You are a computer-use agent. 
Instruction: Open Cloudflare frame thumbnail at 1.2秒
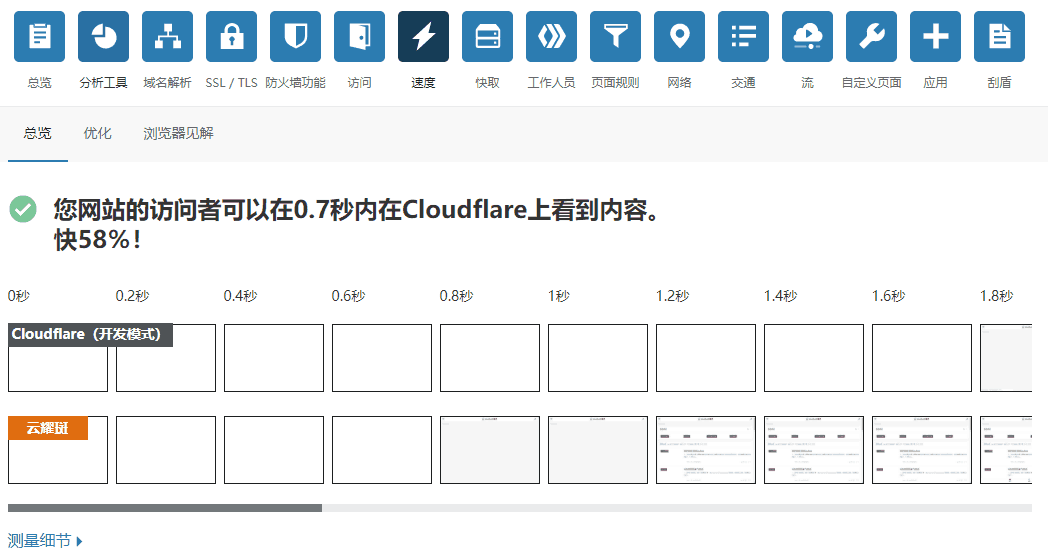706,358
